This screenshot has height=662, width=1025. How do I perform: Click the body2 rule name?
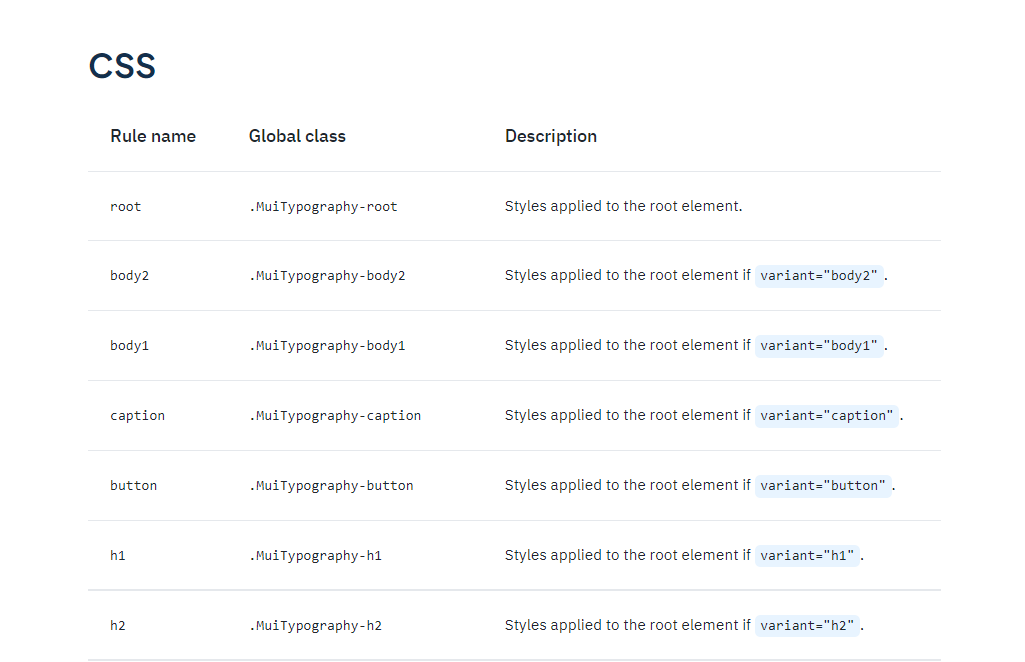point(129,276)
